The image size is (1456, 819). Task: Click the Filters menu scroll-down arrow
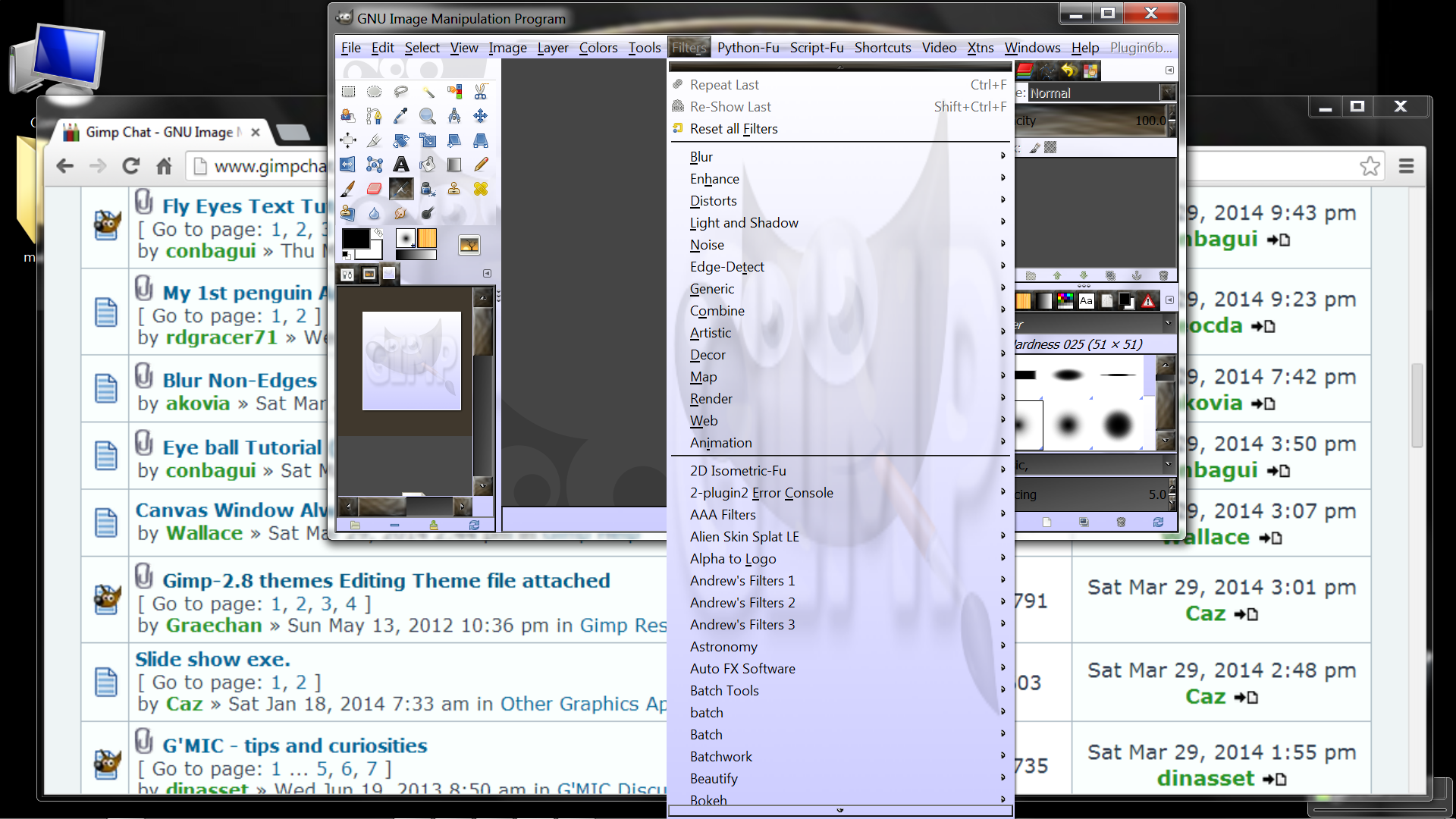(840, 811)
